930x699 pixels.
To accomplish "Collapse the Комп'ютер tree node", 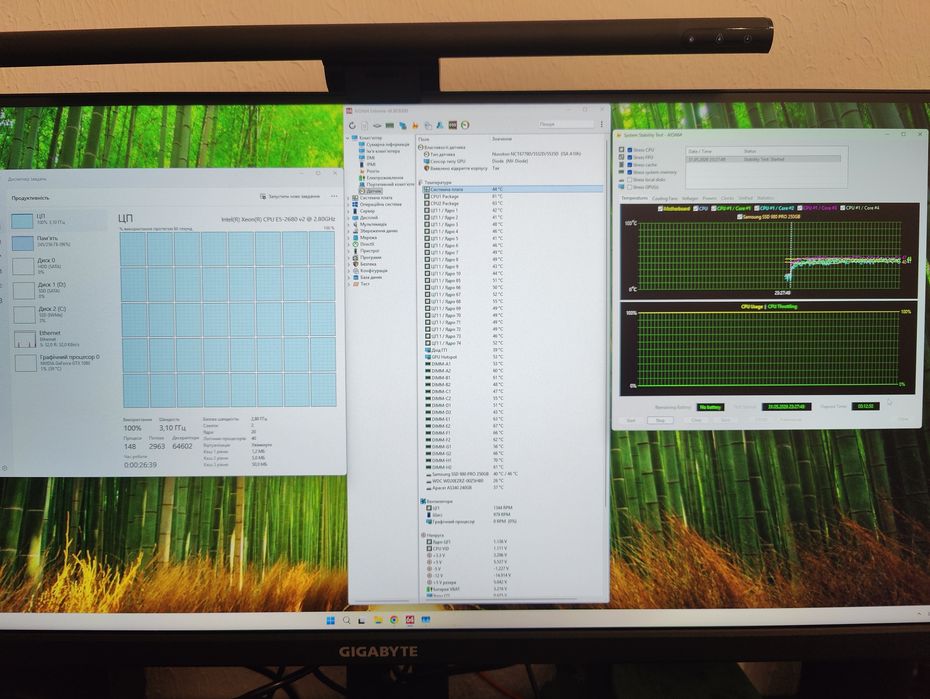I will tap(348, 138).
